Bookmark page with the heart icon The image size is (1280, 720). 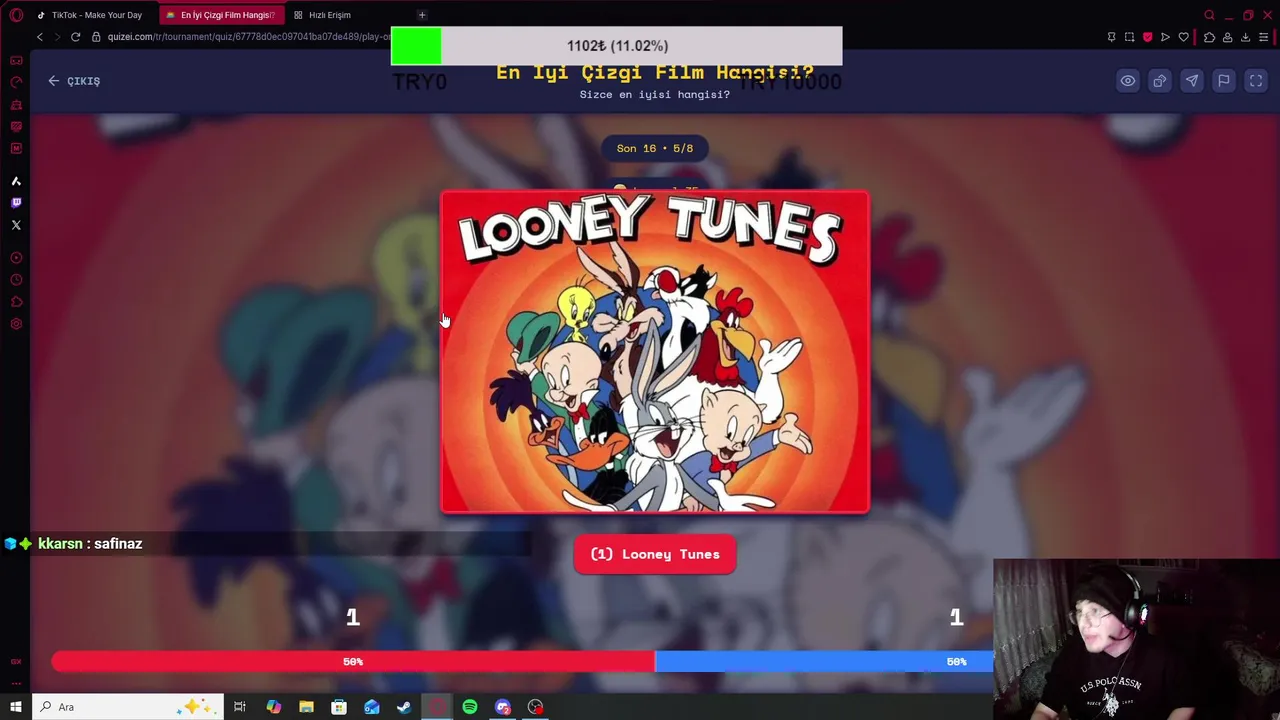pyautogui.click(x=1184, y=37)
